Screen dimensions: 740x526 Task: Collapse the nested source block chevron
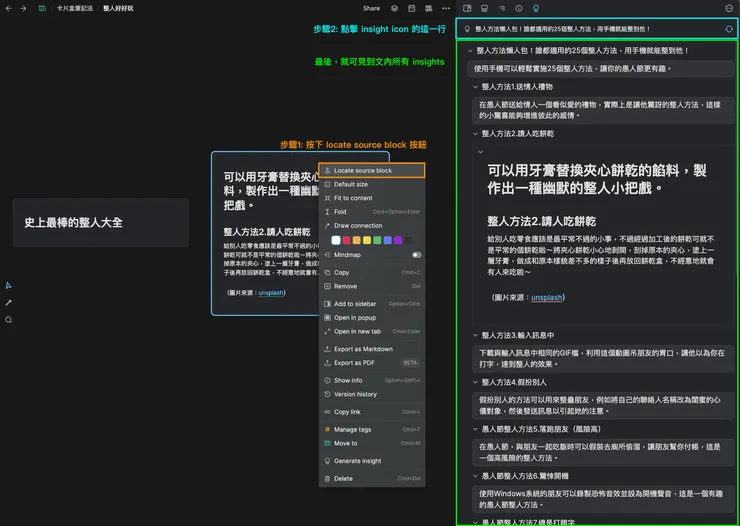point(480,152)
